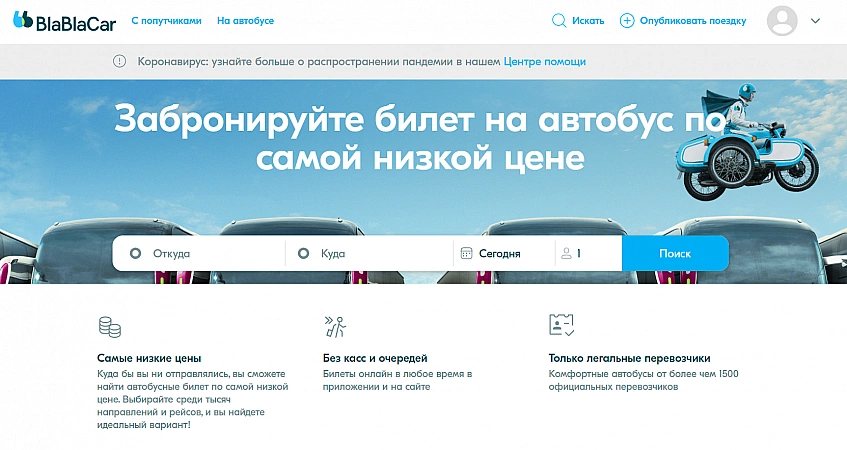
Task: Focus the Куда destination field
Action: [375, 253]
